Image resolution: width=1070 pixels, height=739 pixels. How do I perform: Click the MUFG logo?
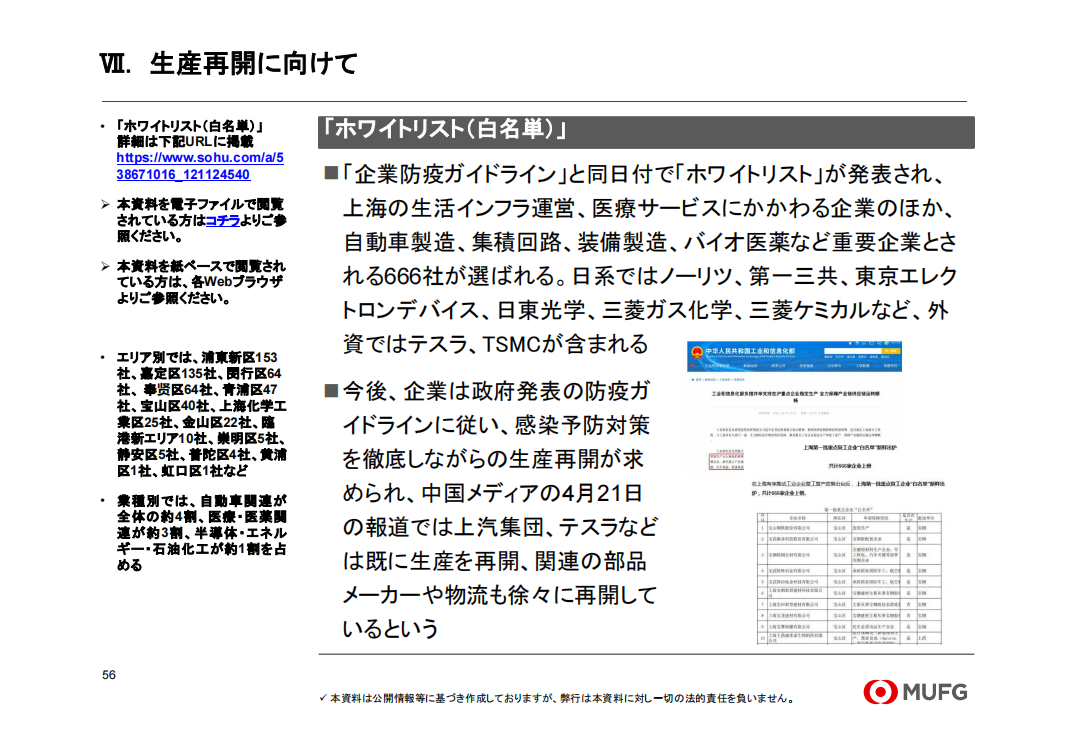coord(915,692)
